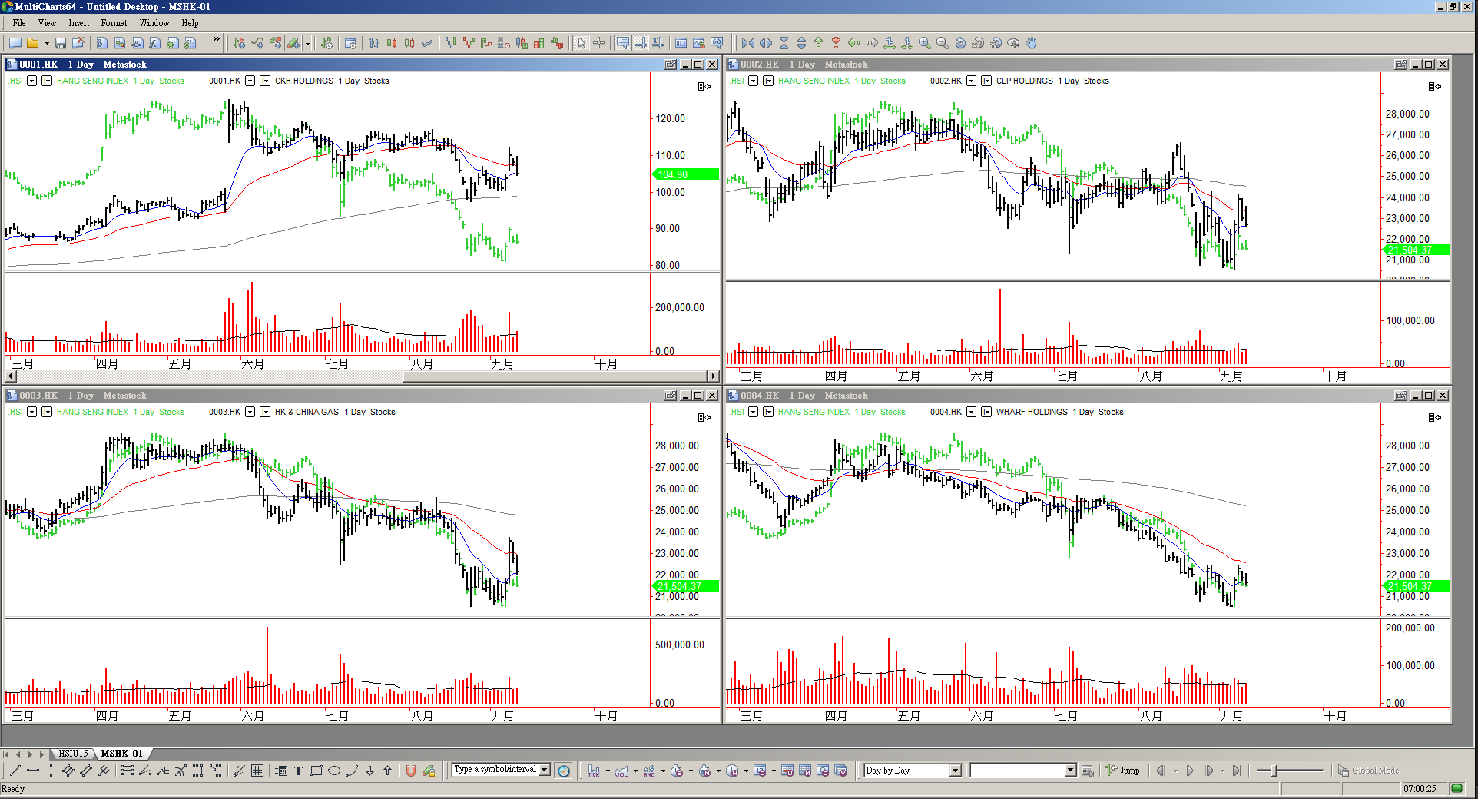Pick the Text drawing tool
Image resolution: width=1478 pixels, height=812 pixels.
pyautogui.click(x=298, y=771)
